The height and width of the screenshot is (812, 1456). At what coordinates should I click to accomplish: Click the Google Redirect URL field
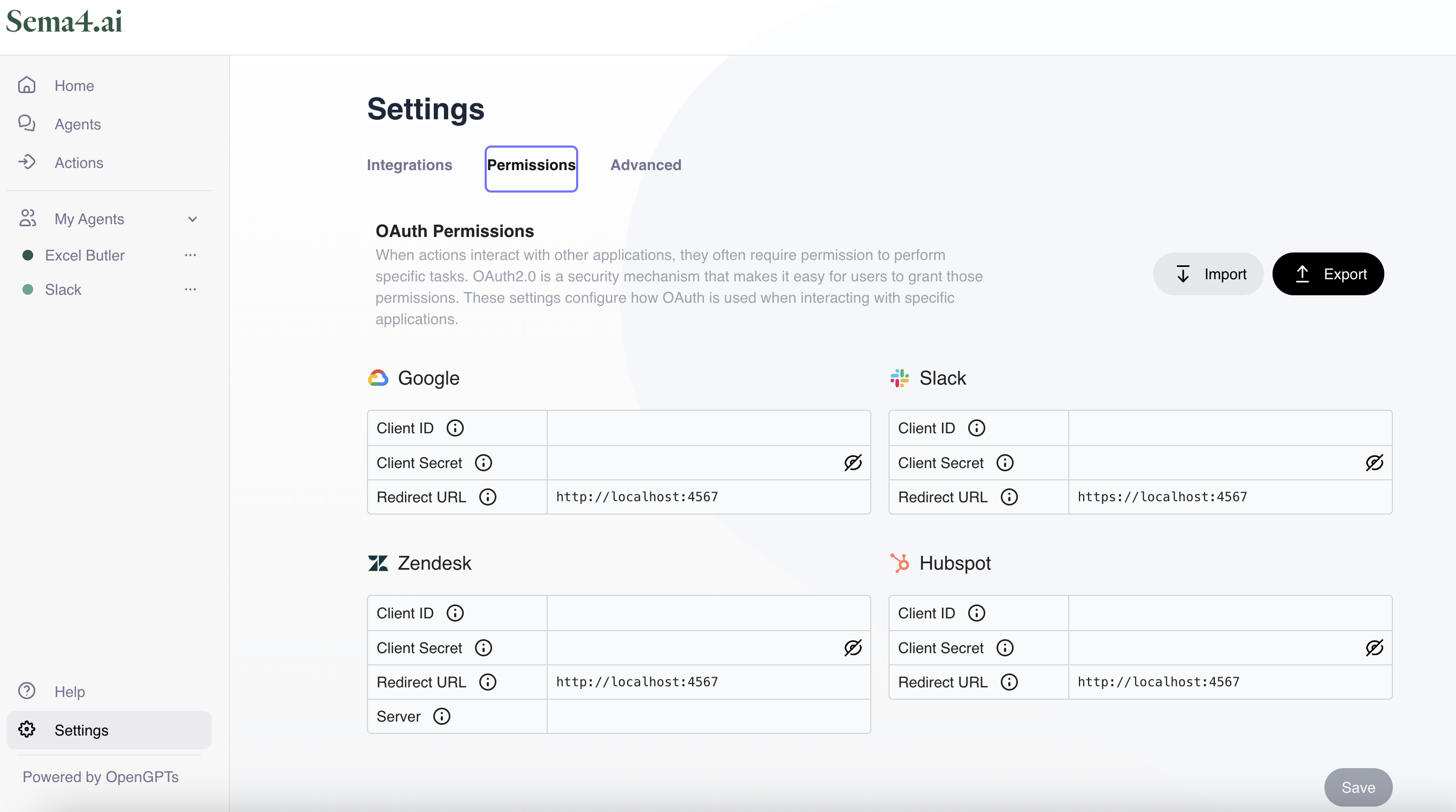[x=708, y=497]
